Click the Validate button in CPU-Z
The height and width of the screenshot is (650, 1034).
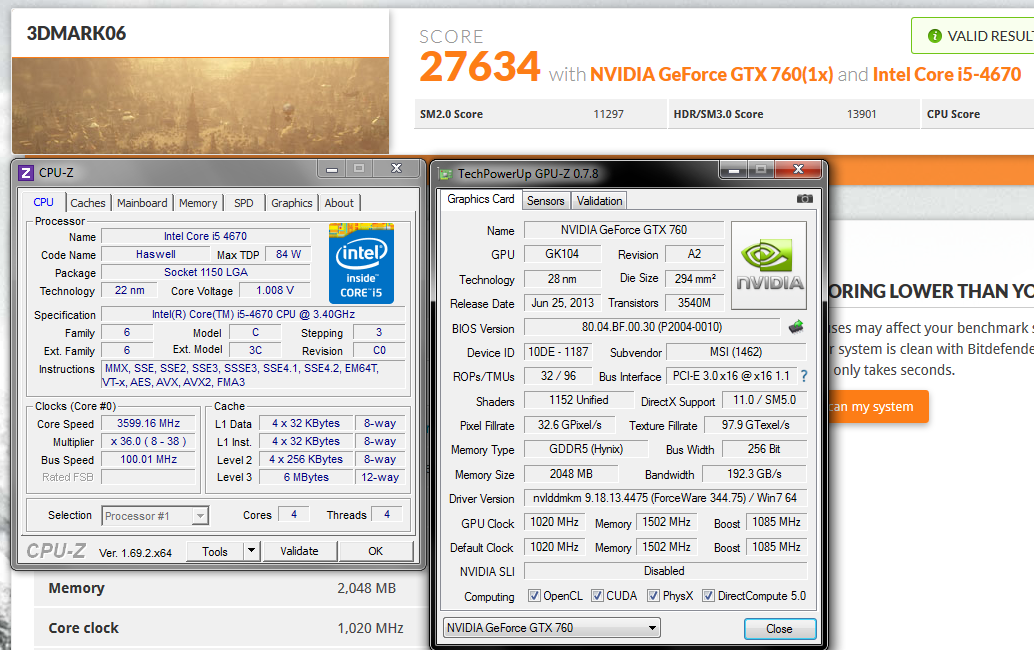pyautogui.click(x=299, y=551)
